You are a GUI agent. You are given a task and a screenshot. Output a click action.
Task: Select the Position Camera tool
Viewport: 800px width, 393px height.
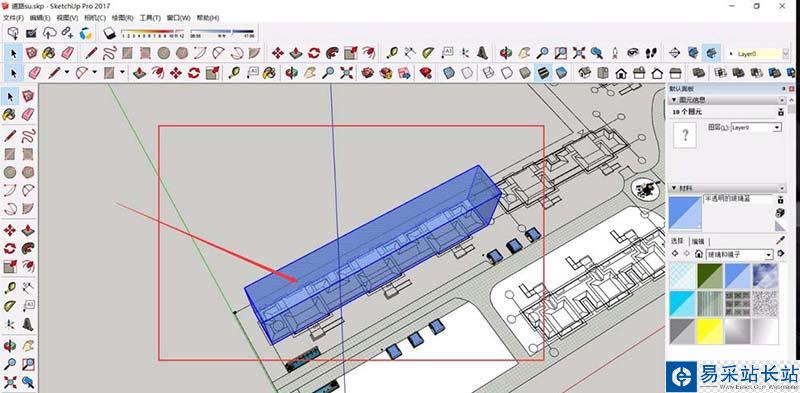[615, 53]
